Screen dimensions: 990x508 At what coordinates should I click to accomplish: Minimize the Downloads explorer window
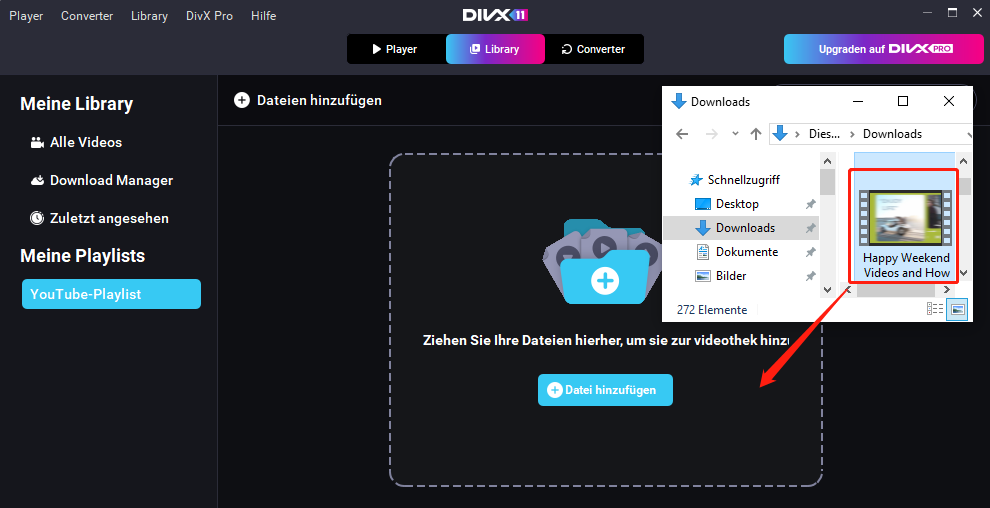tap(857, 101)
